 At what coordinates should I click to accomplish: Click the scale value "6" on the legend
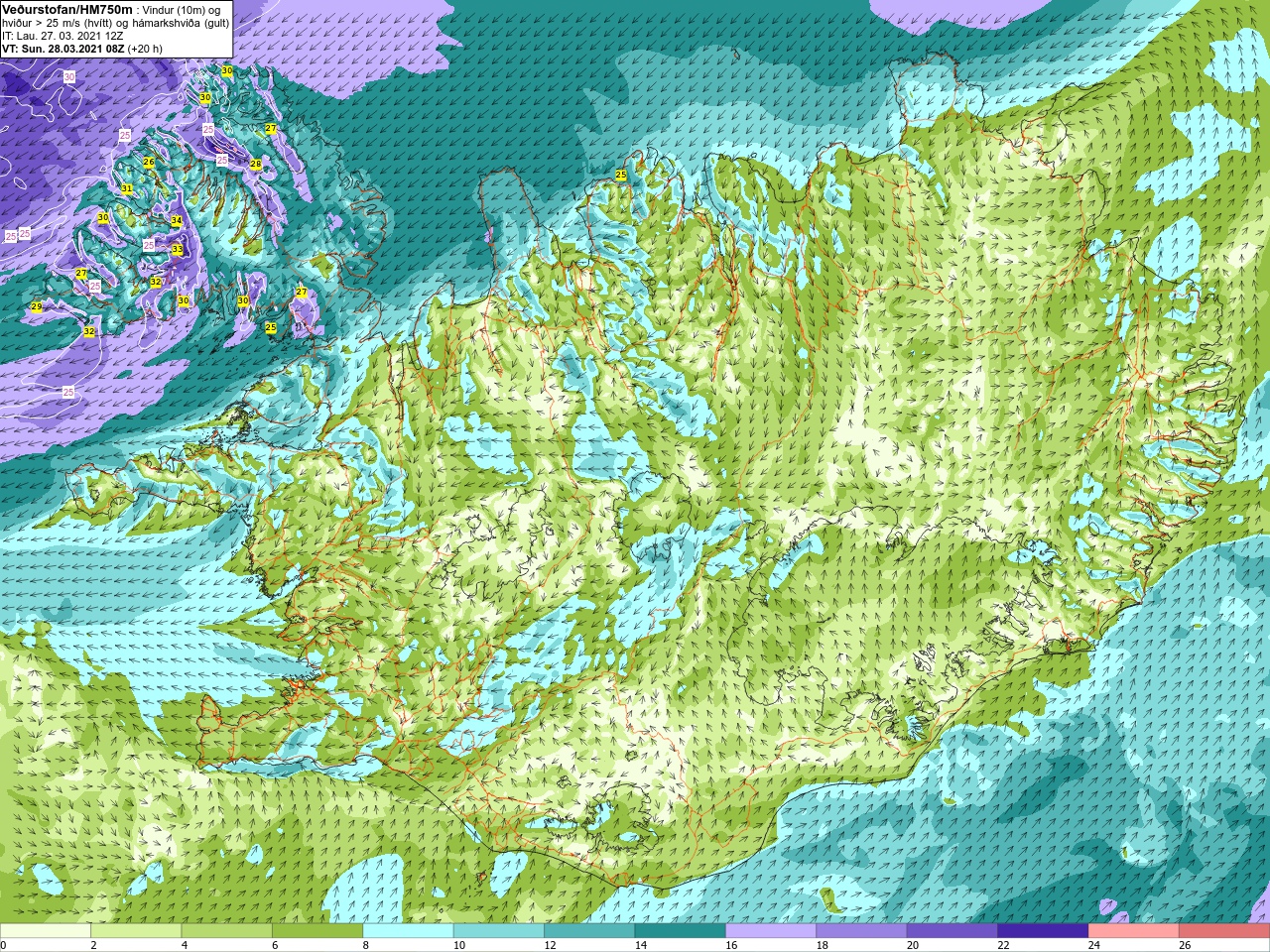pyautogui.click(x=276, y=946)
